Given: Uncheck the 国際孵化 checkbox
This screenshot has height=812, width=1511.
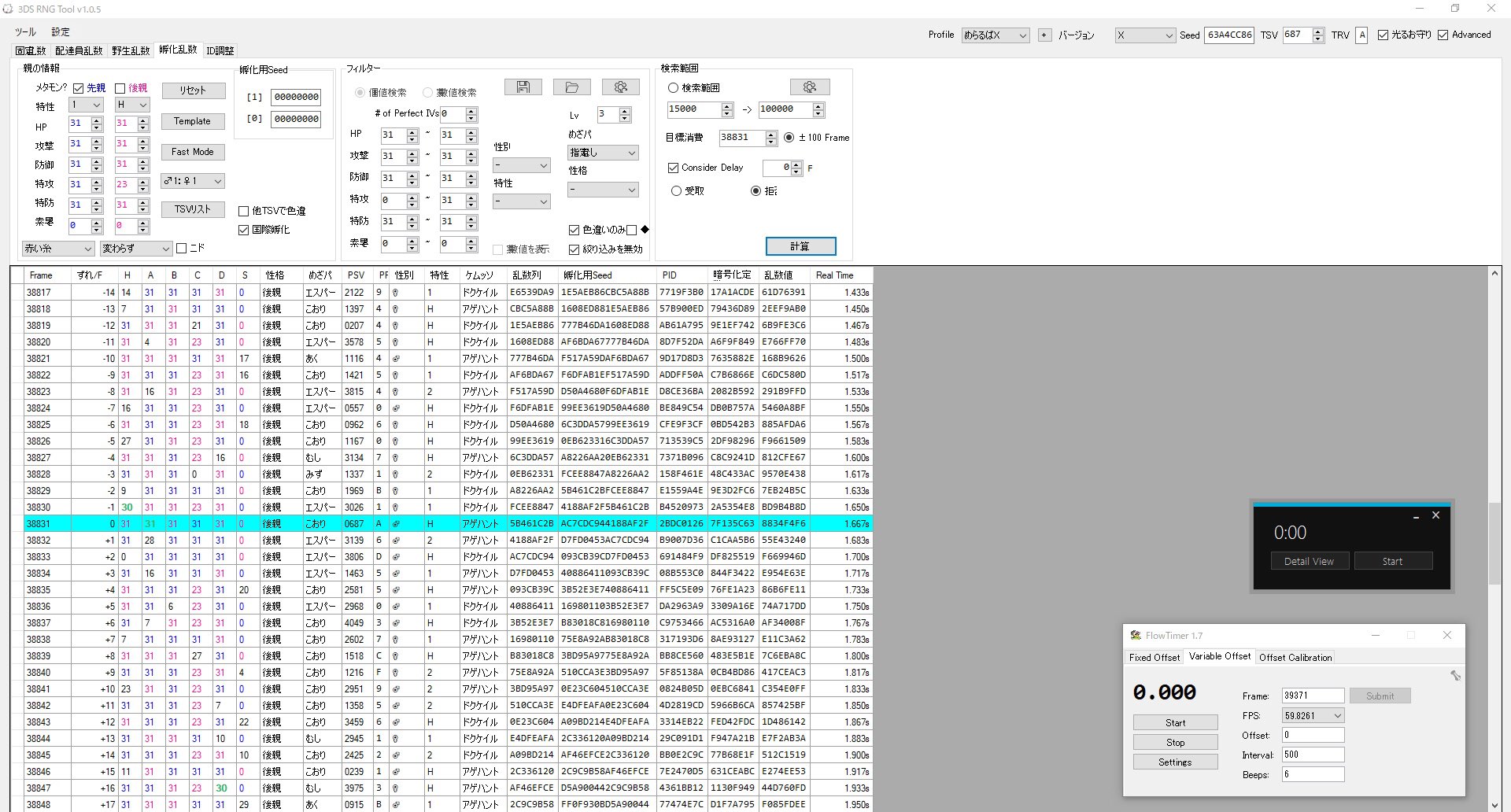Looking at the screenshot, I should [x=244, y=230].
